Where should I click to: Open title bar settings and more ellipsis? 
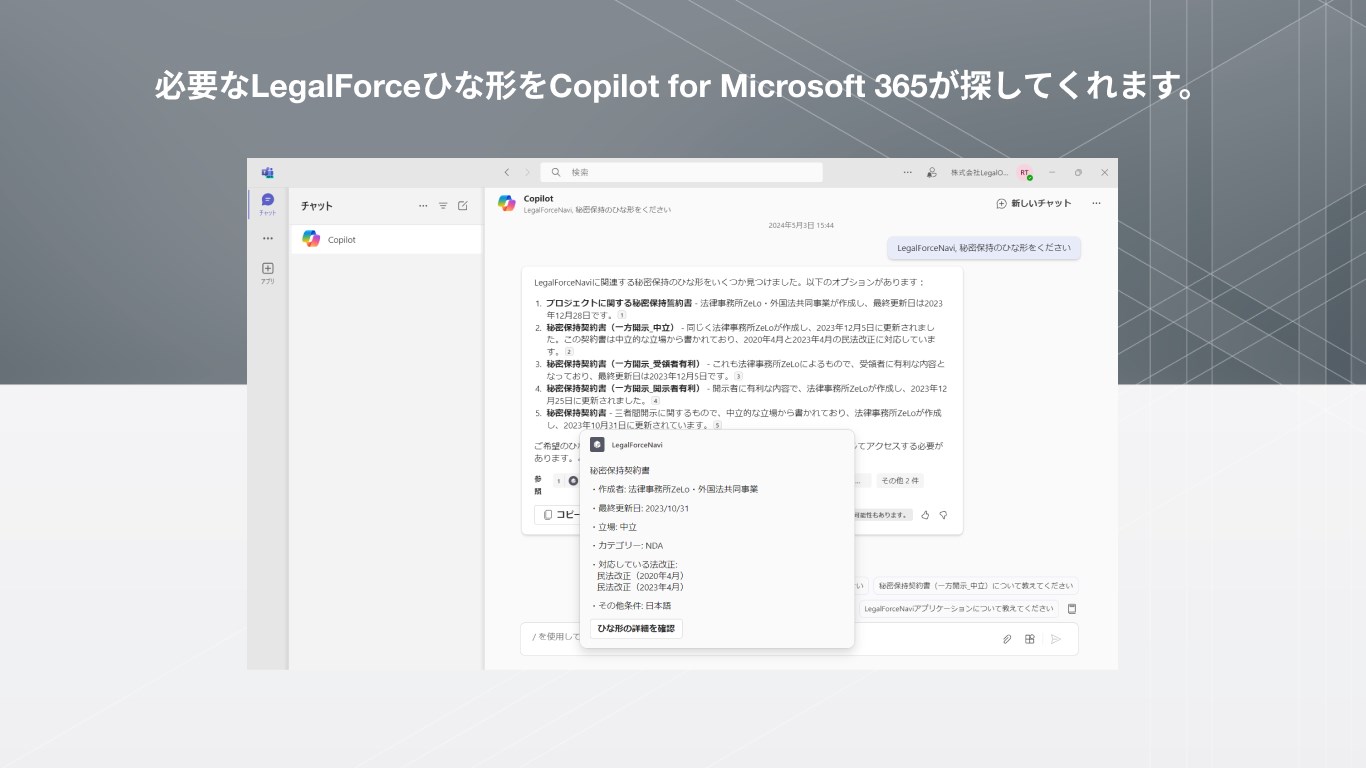coord(907,172)
